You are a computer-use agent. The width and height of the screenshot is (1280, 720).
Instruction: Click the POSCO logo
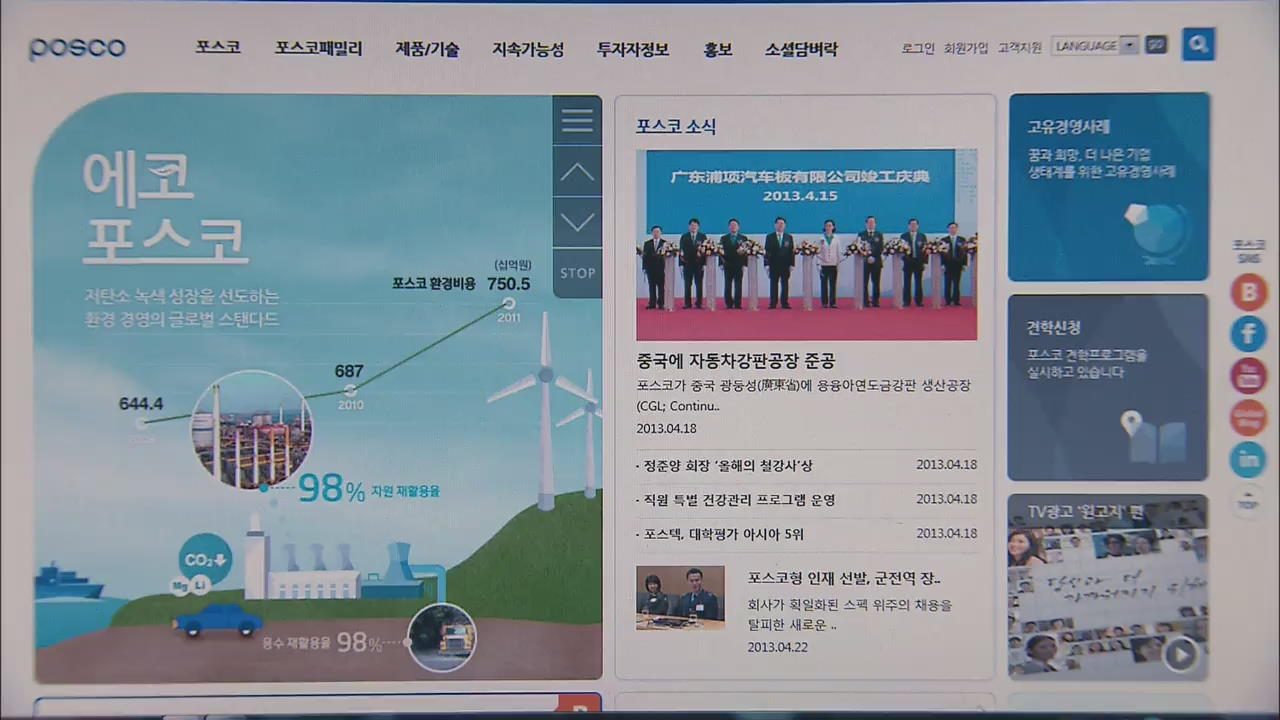(77, 47)
